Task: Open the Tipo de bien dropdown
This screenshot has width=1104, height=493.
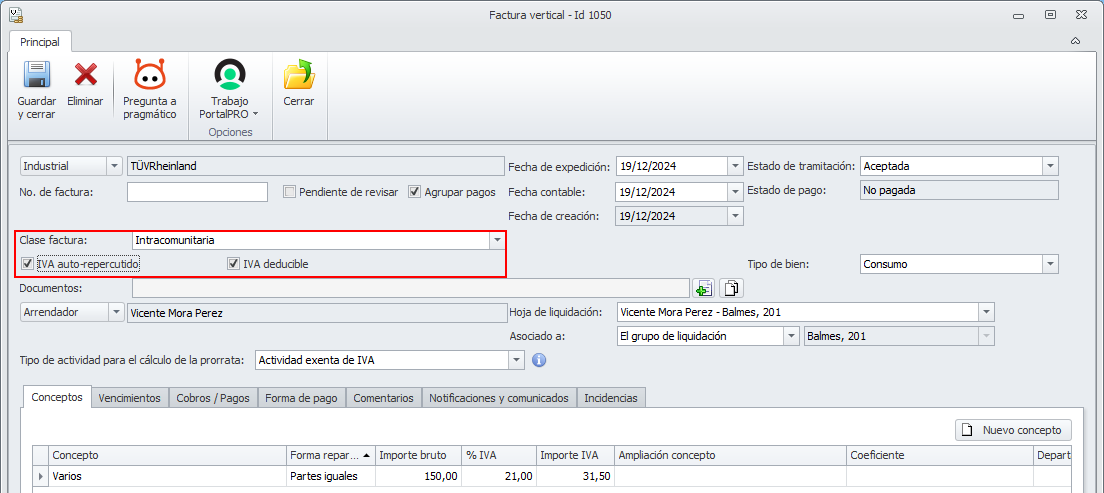Action: [x=1050, y=264]
